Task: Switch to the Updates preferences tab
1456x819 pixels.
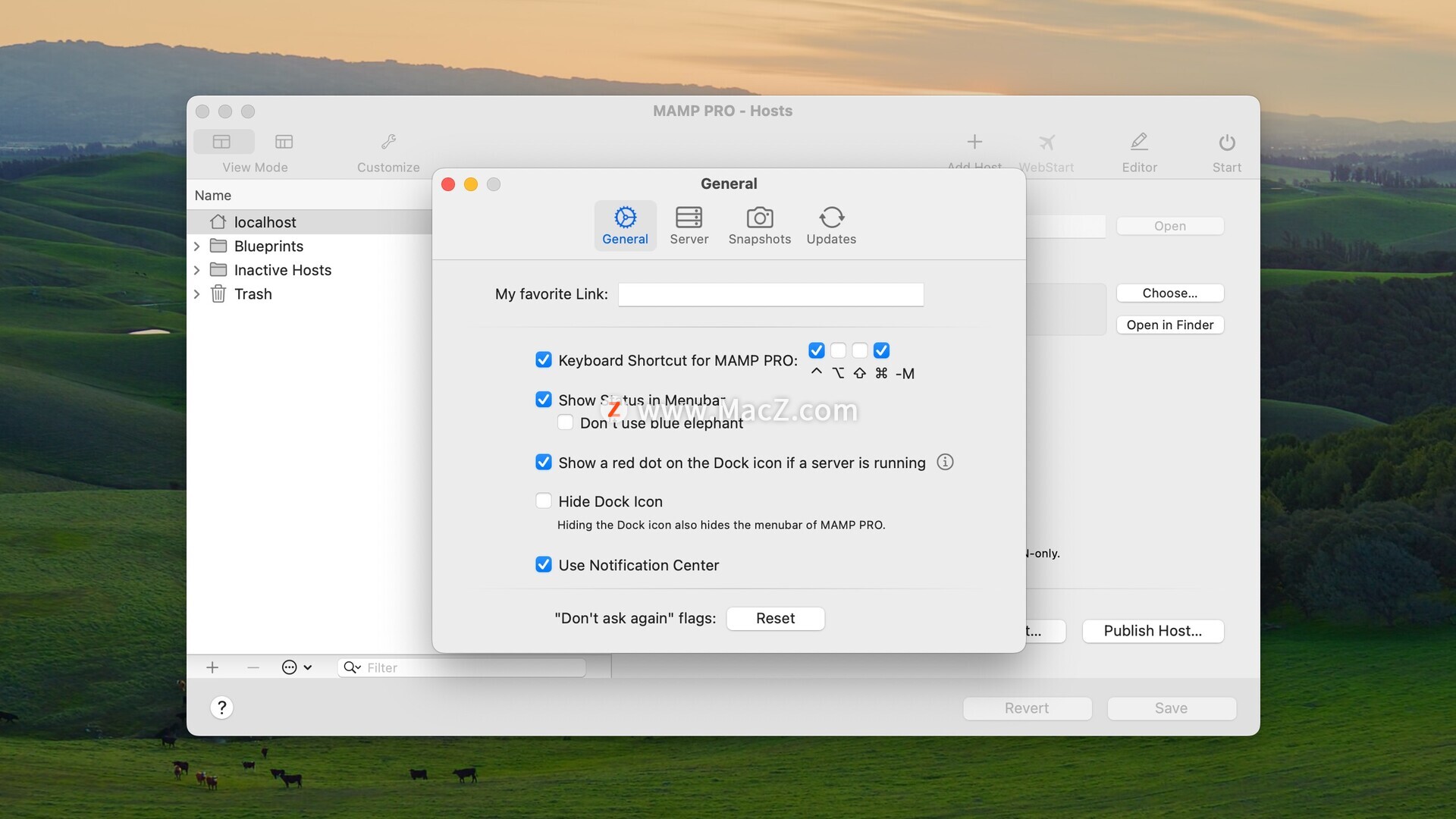Action: pos(831,225)
